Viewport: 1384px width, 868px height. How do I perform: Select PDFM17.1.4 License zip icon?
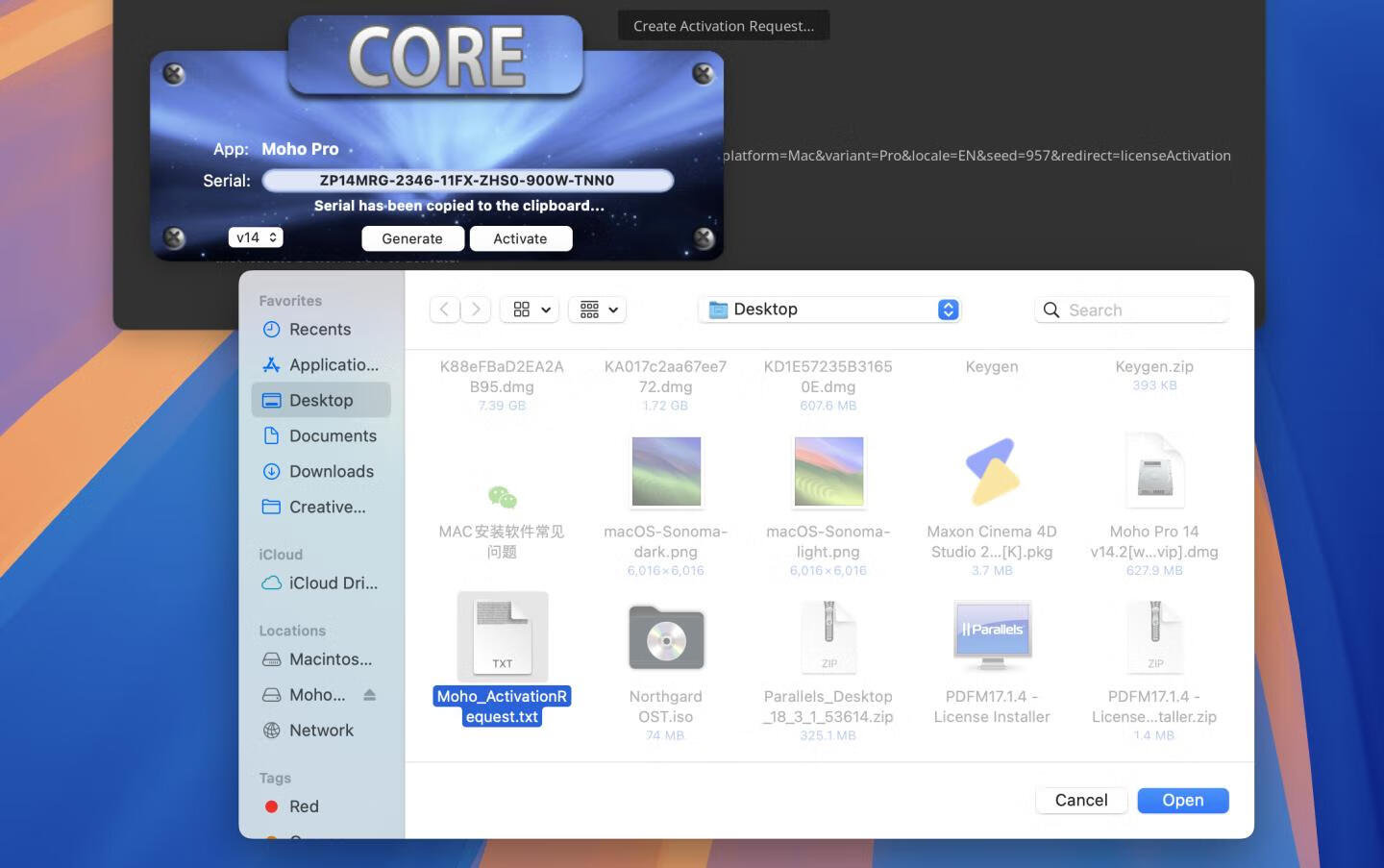(x=1154, y=637)
